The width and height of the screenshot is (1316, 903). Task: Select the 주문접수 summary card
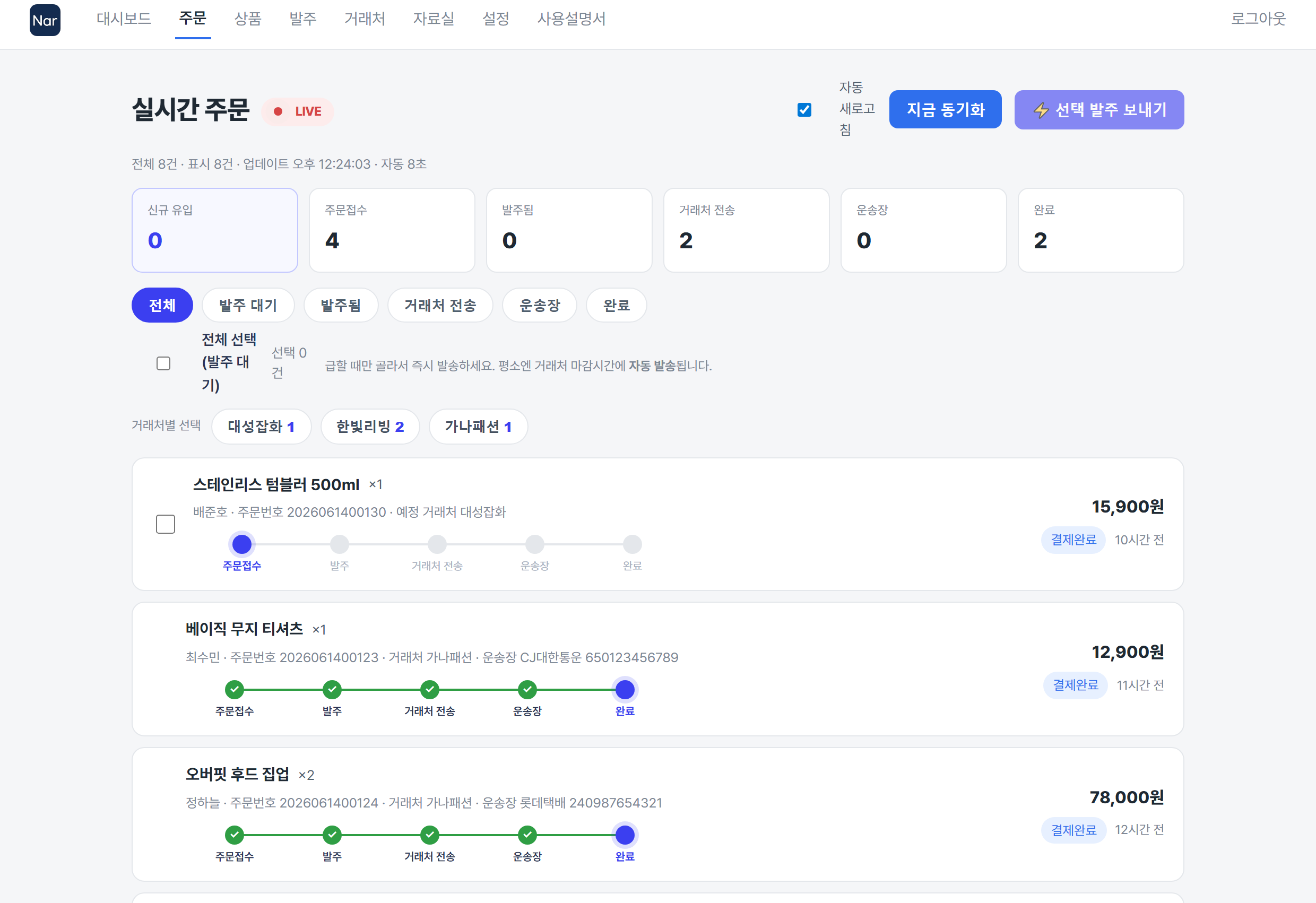coord(392,230)
